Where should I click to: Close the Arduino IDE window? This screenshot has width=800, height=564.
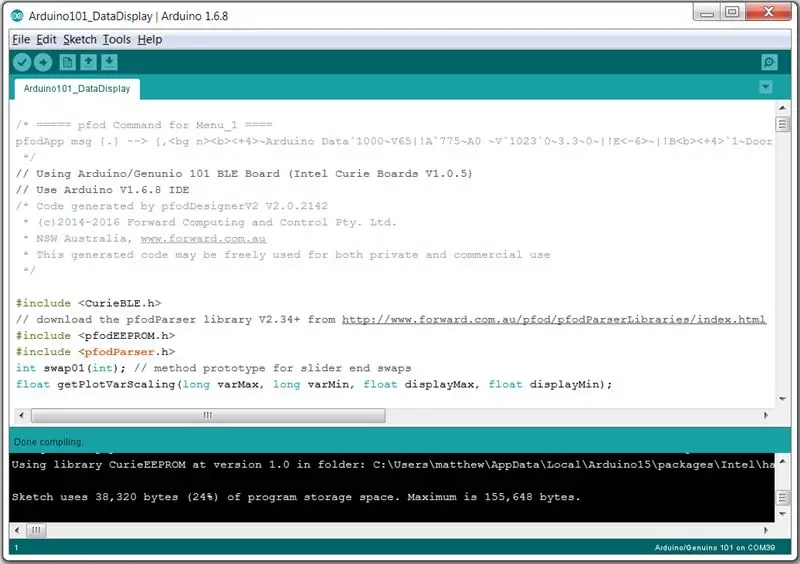[x=768, y=12]
